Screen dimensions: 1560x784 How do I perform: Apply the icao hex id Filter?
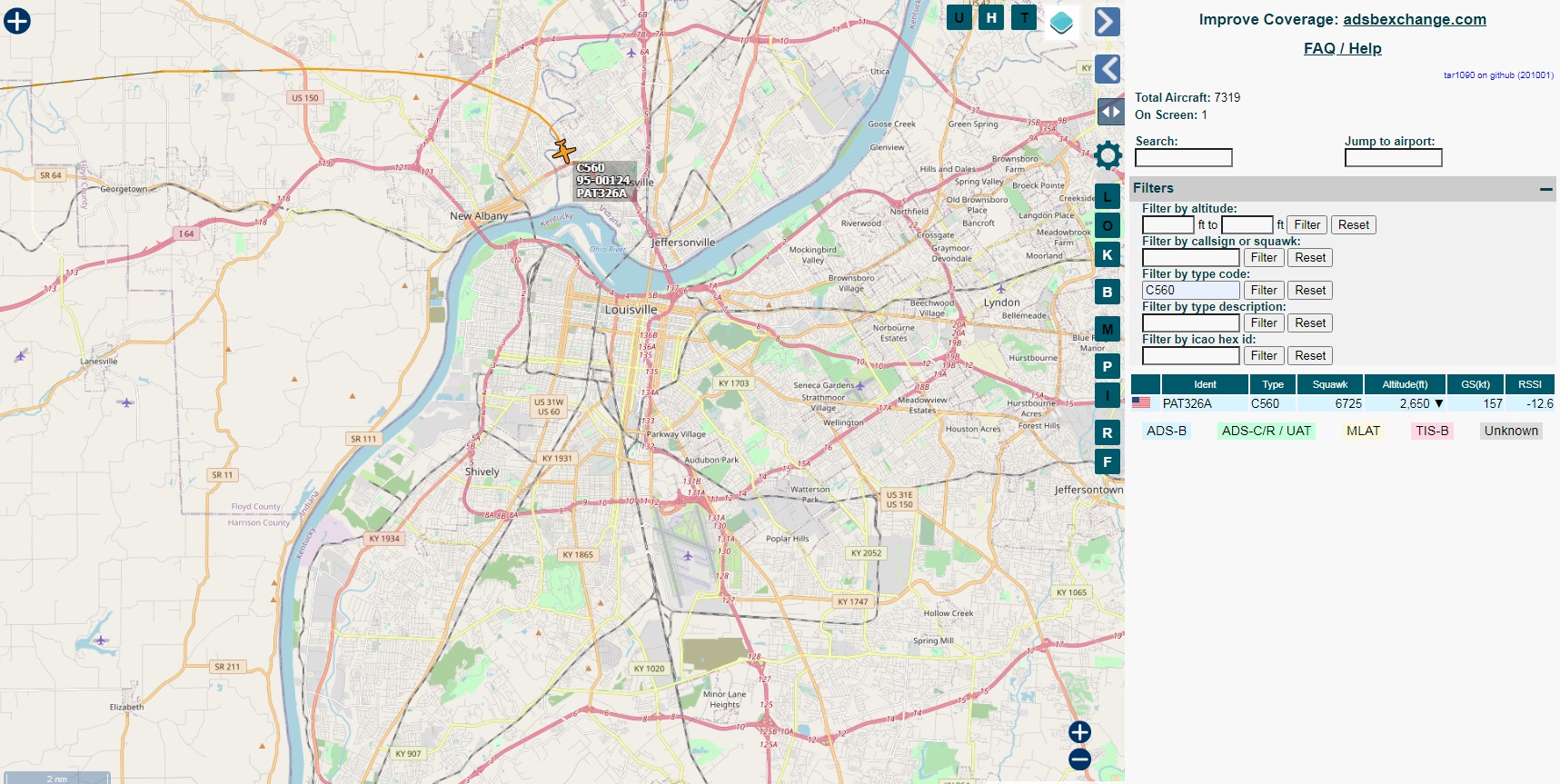[x=1264, y=355]
